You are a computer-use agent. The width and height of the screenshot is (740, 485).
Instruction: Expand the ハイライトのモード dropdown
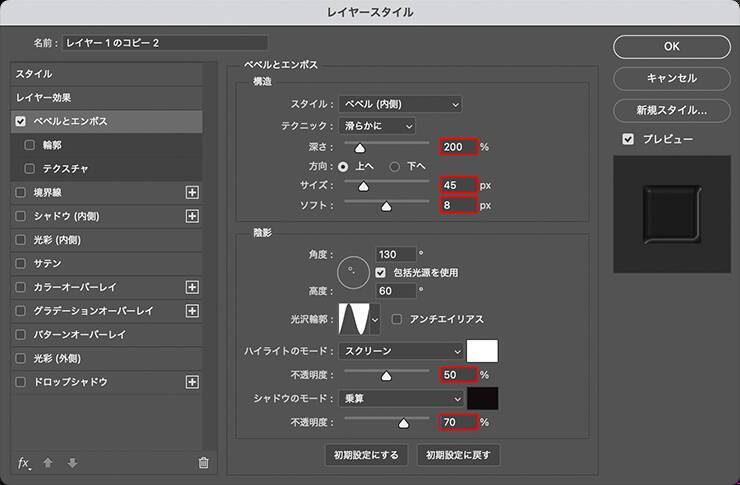coord(402,352)
